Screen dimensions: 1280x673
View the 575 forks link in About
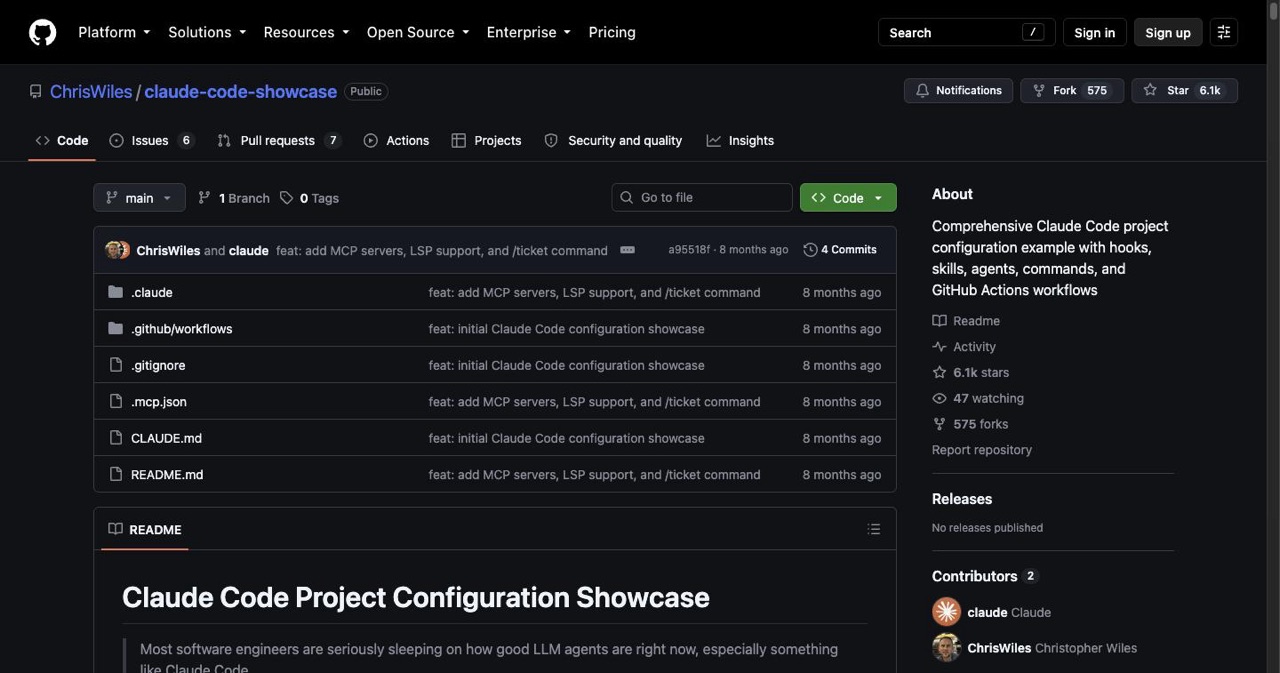click(970, 425)
